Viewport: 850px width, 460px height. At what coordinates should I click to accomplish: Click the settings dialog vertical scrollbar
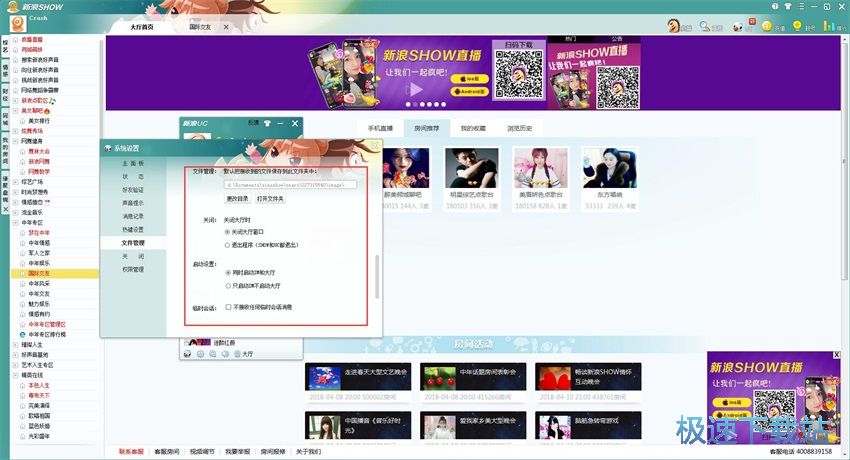(377, 277)
